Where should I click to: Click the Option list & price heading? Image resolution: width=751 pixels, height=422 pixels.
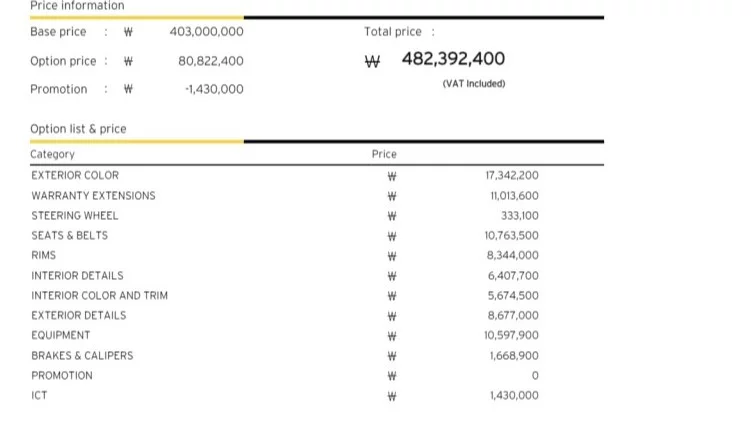coord(78,129)
